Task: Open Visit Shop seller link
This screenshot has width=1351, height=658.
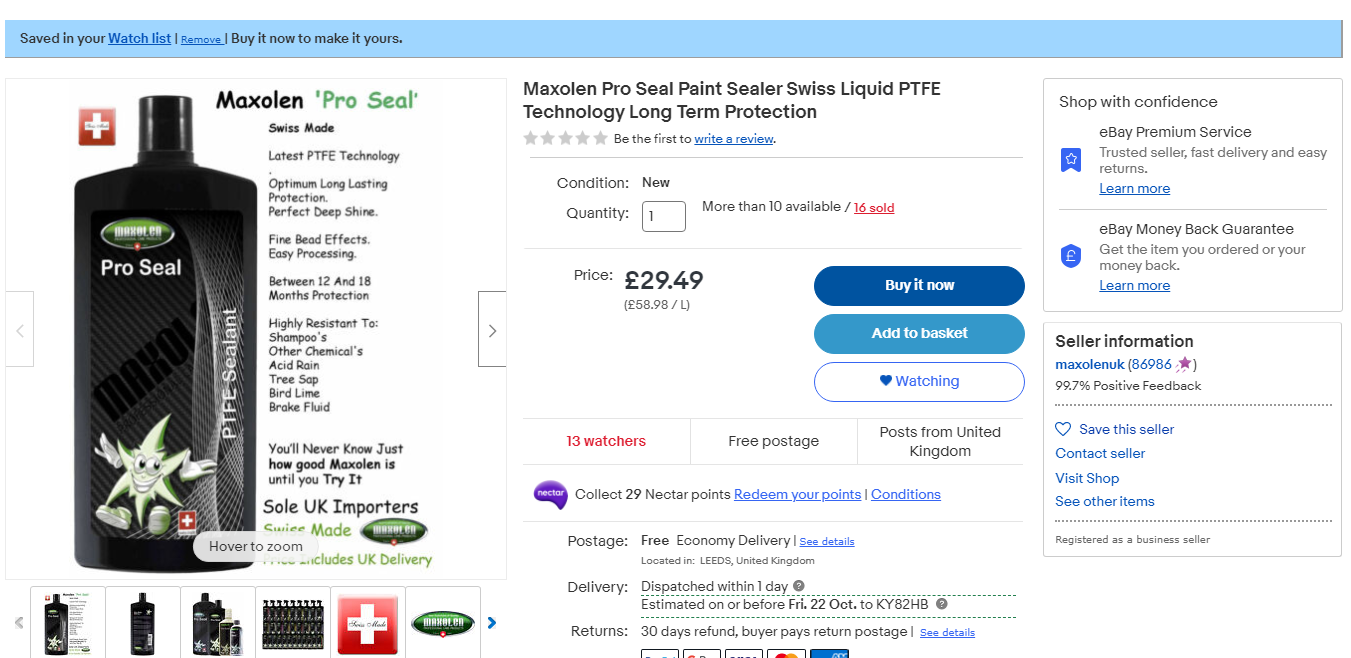Action: pyautogui.click(x=1087, y=478)
